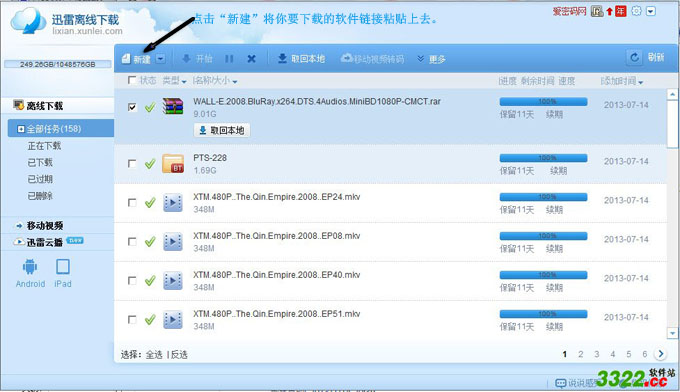Go to page 2 of tasks
680x392 pixels.
click(581, 354)
